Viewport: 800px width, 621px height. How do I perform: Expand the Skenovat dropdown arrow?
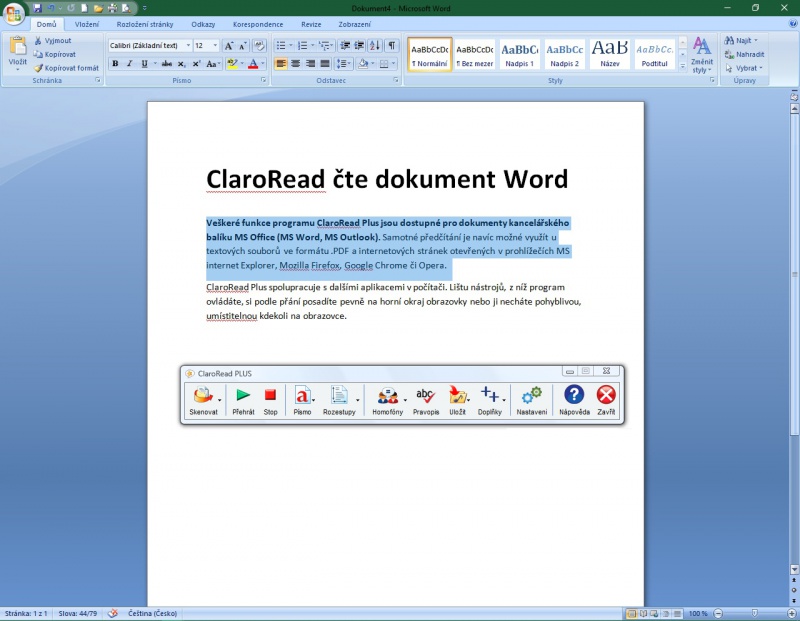tap(219, 401)
